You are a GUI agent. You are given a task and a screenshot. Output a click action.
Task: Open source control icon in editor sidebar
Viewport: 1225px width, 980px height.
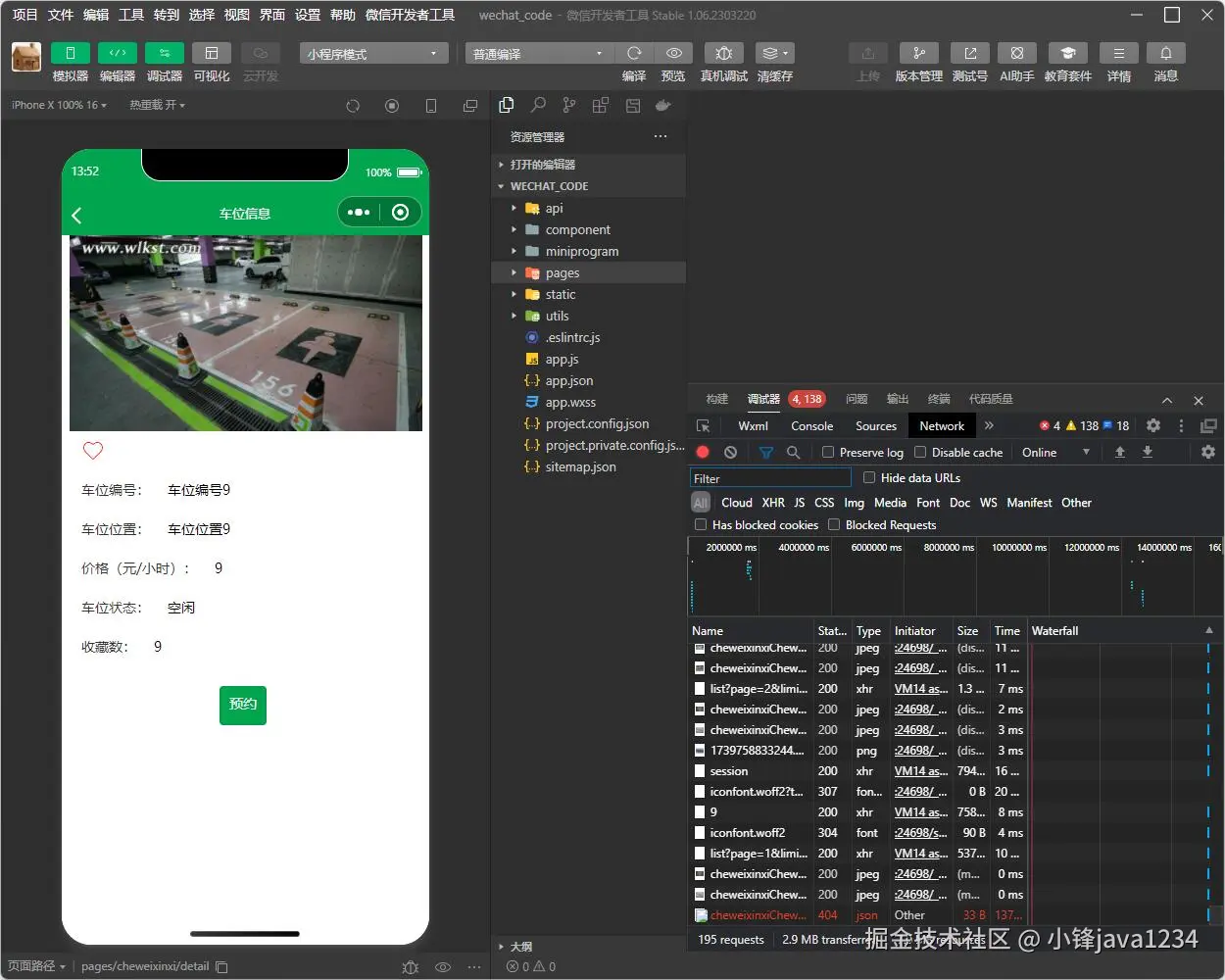[569, 105]
